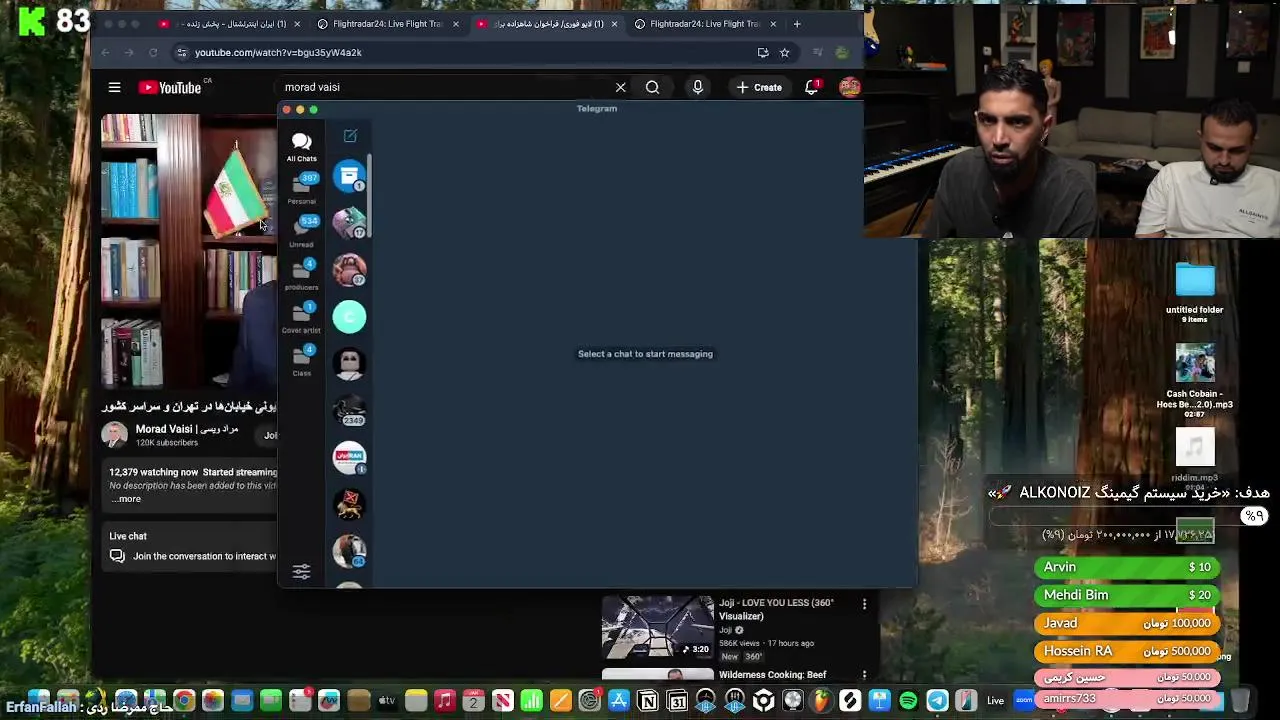The height and width of the screenshot is (720, 1280).
Task: Open the untitled folder on desktop
Action: 1194,290
